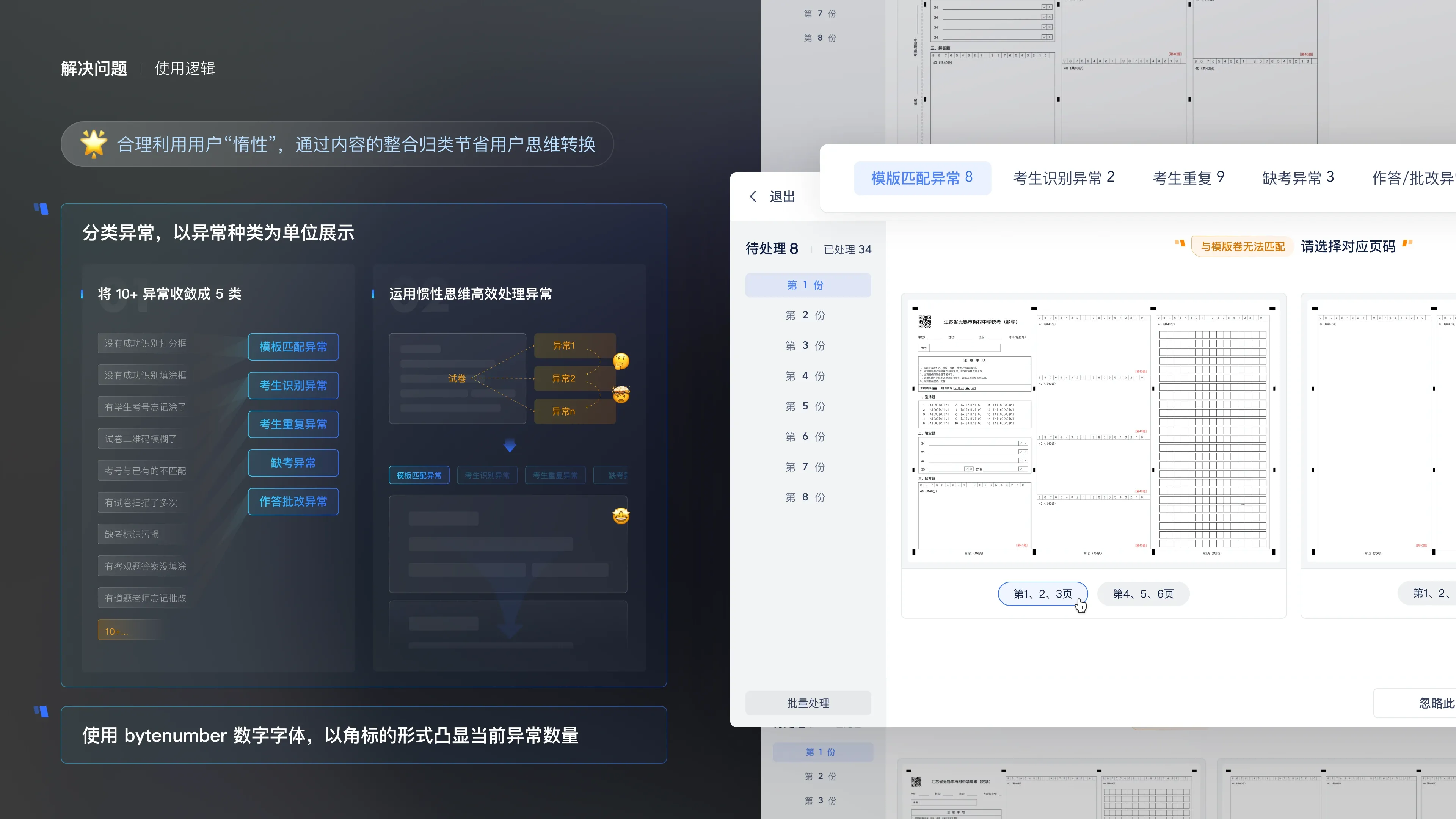Image resolution: width=1456 pixels, height=819 pixels.
Task: Click the thinking face emoji near 异常1
Action: click(621, 361)
